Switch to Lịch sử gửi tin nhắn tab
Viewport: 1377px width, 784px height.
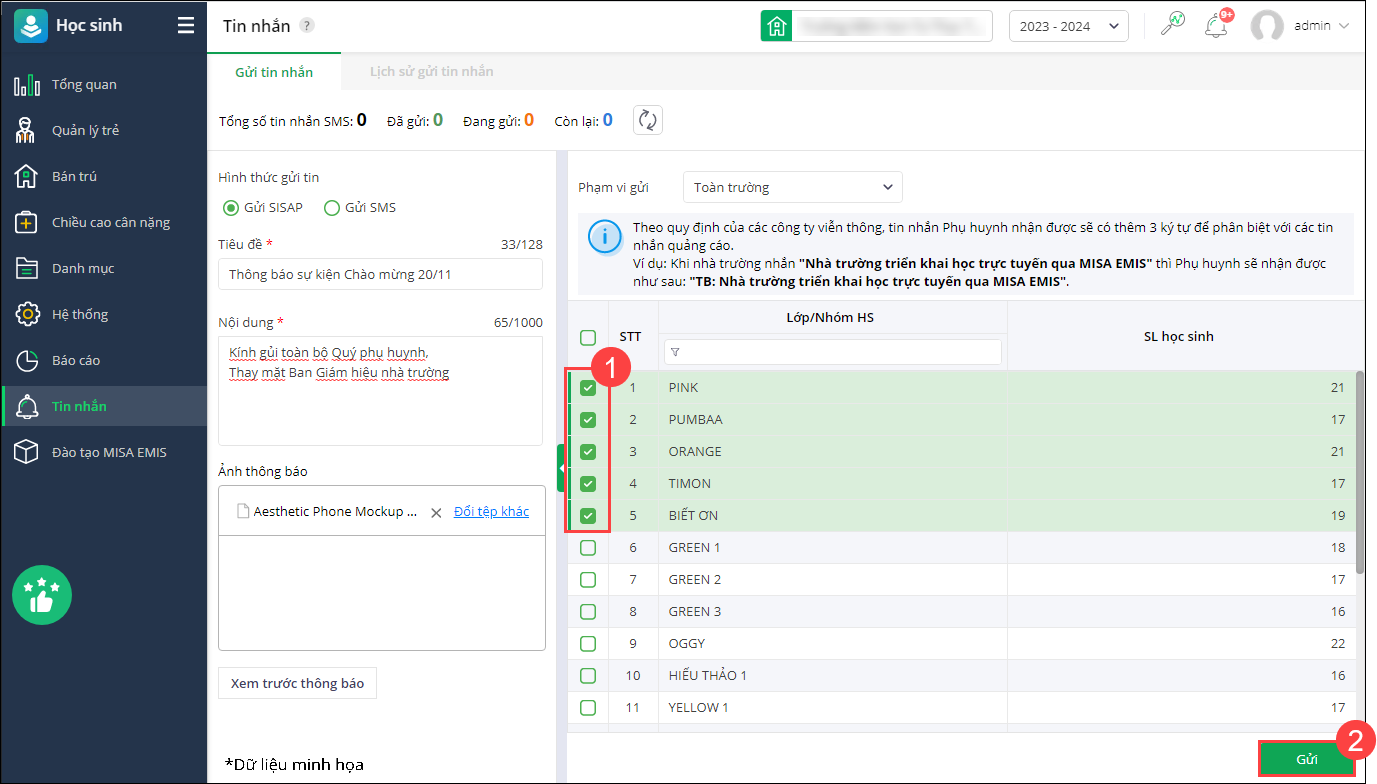(x=432, y=72)
